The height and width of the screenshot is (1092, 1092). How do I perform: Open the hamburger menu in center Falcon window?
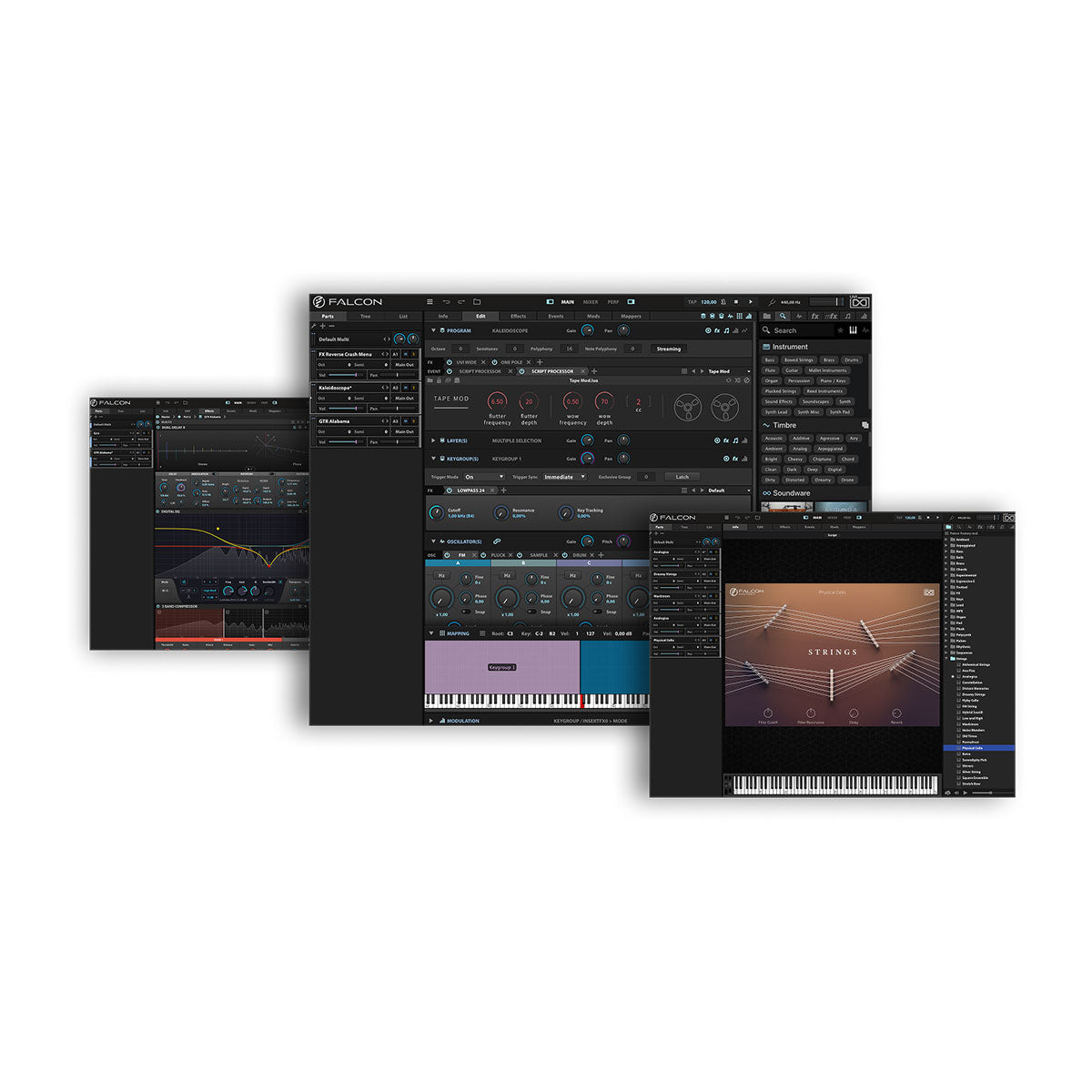[430, 302]
